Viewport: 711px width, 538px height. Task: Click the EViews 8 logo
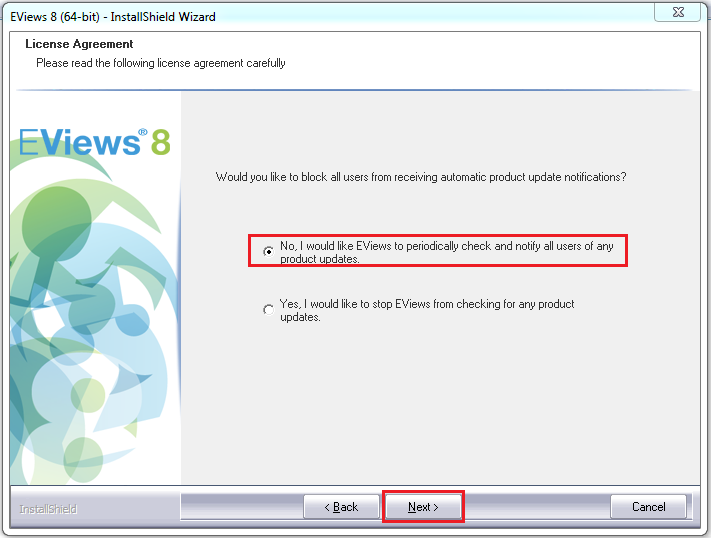tap(95, 142)
